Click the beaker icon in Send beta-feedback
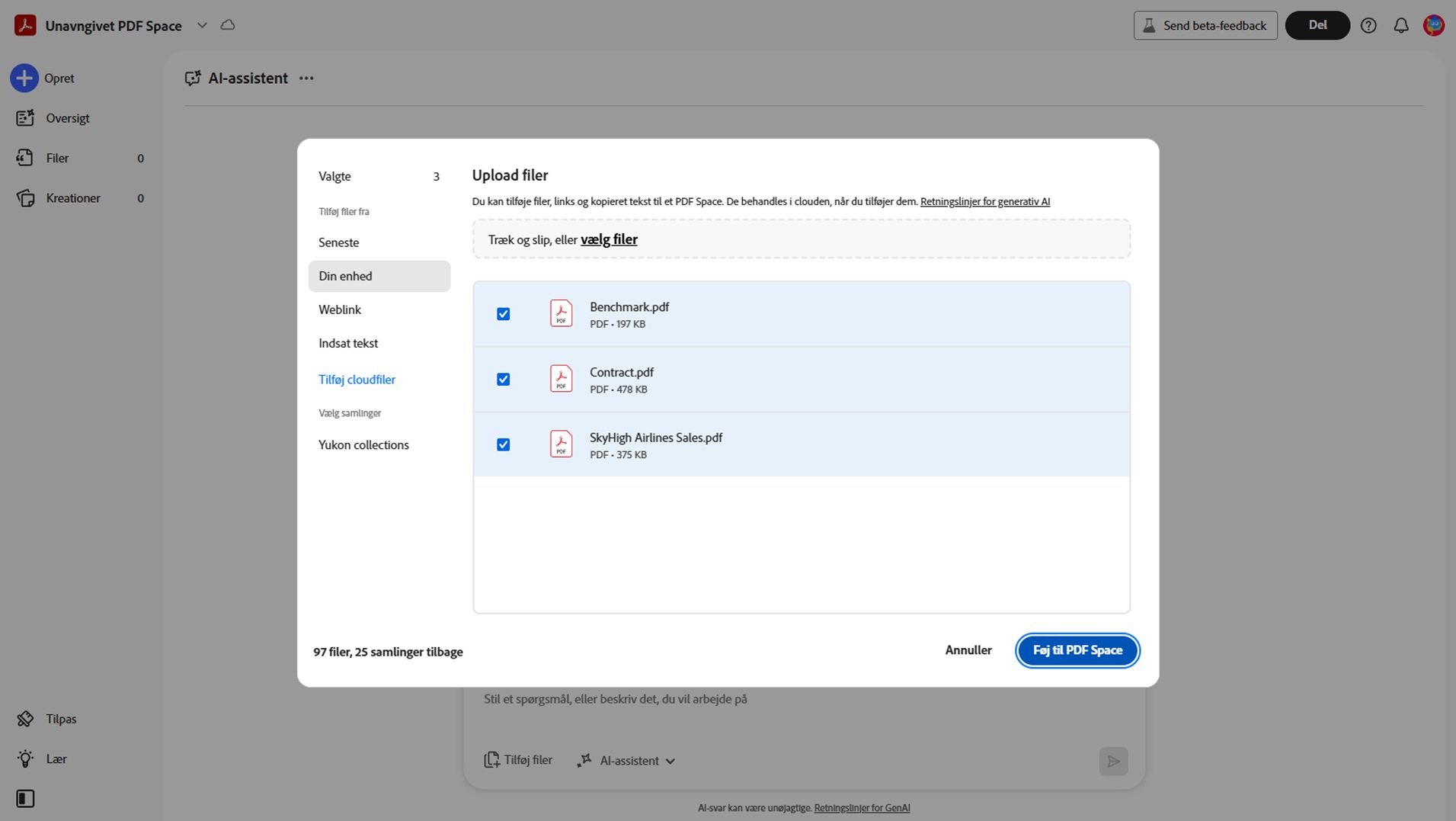Viewport: 1456px width, 821px height. pos(1149,25)
